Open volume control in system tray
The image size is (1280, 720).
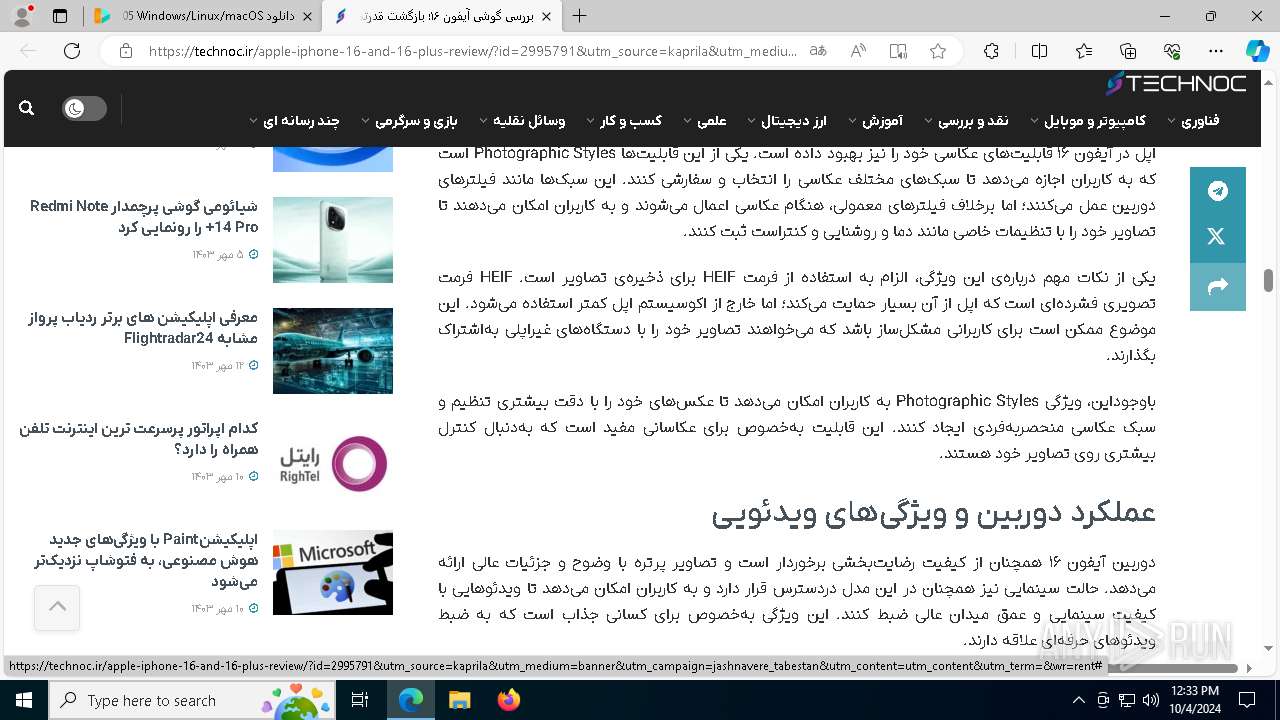[1150, 701]
